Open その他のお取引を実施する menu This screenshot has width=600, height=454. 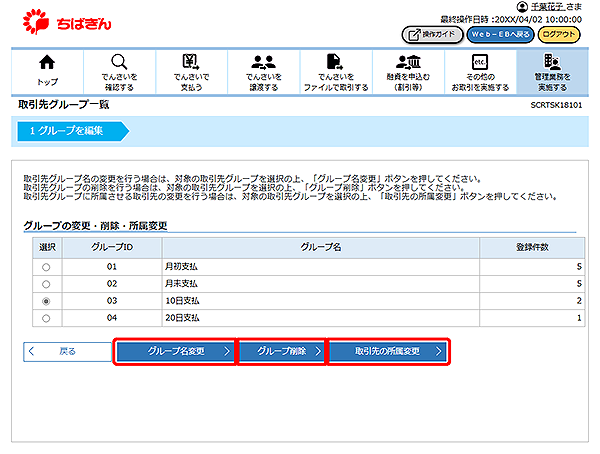click(x=479, y=70)
